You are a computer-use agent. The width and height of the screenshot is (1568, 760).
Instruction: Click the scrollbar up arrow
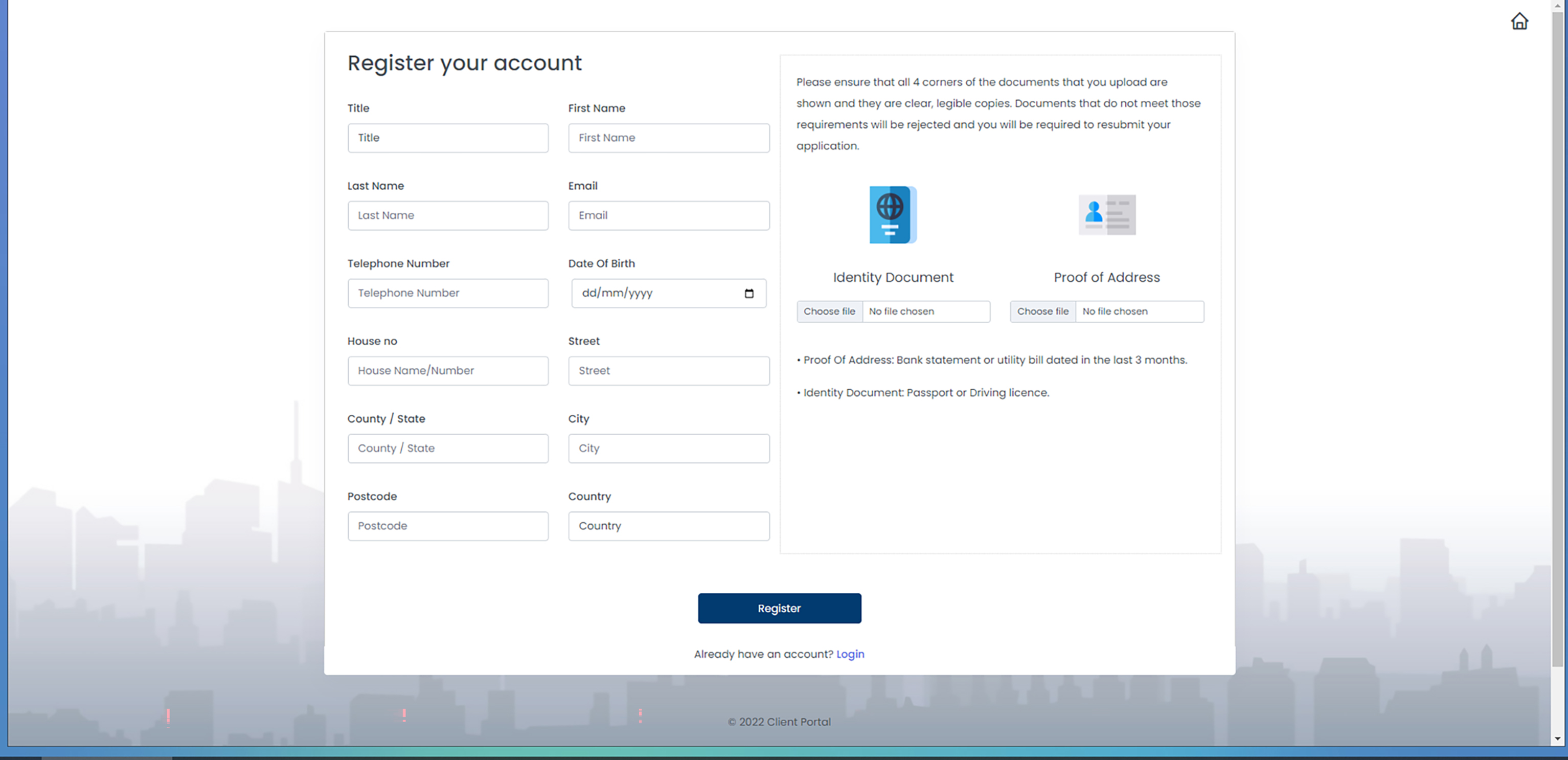(x=1557, y=5)
